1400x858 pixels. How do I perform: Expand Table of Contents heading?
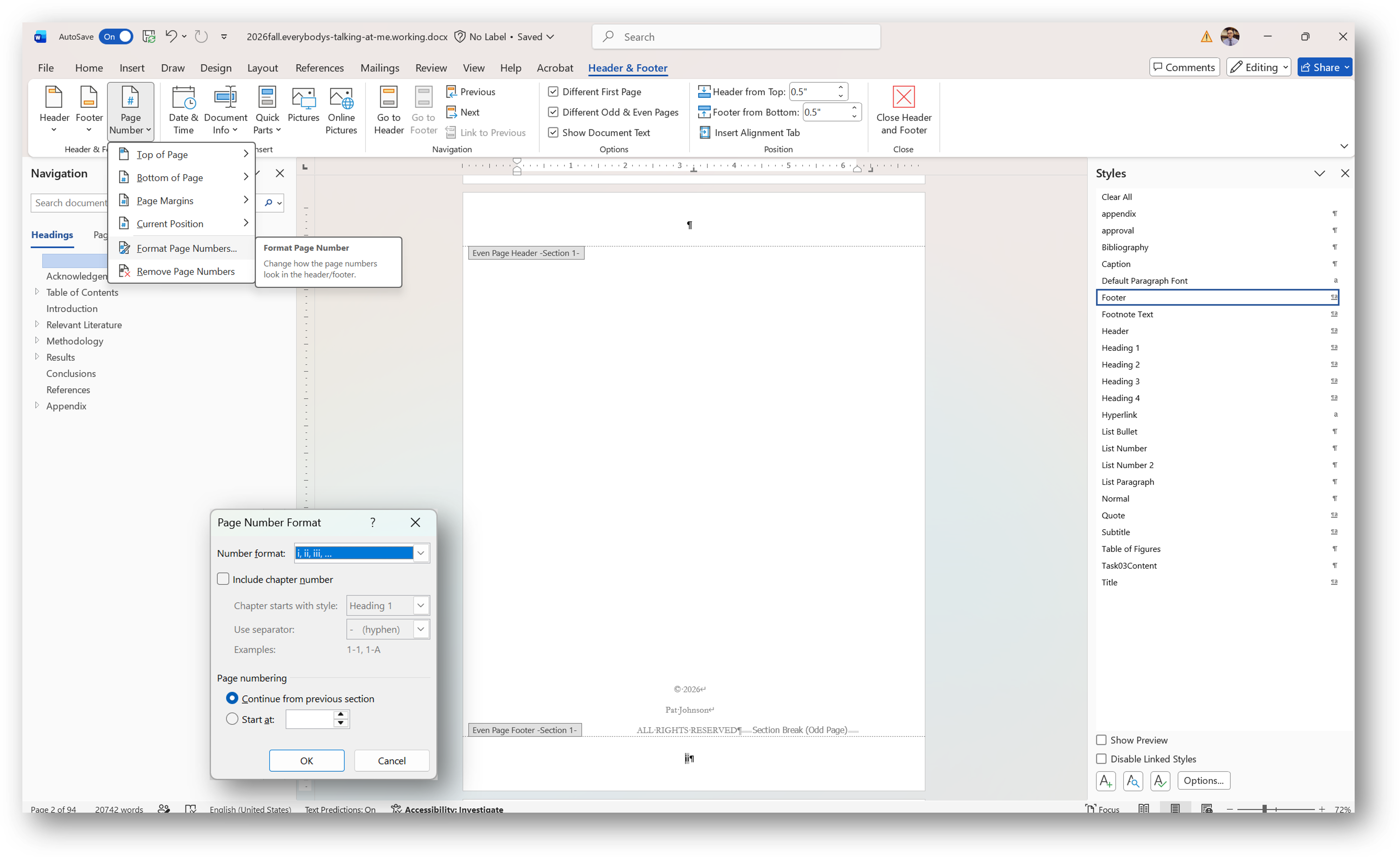(x=37, y=292)
